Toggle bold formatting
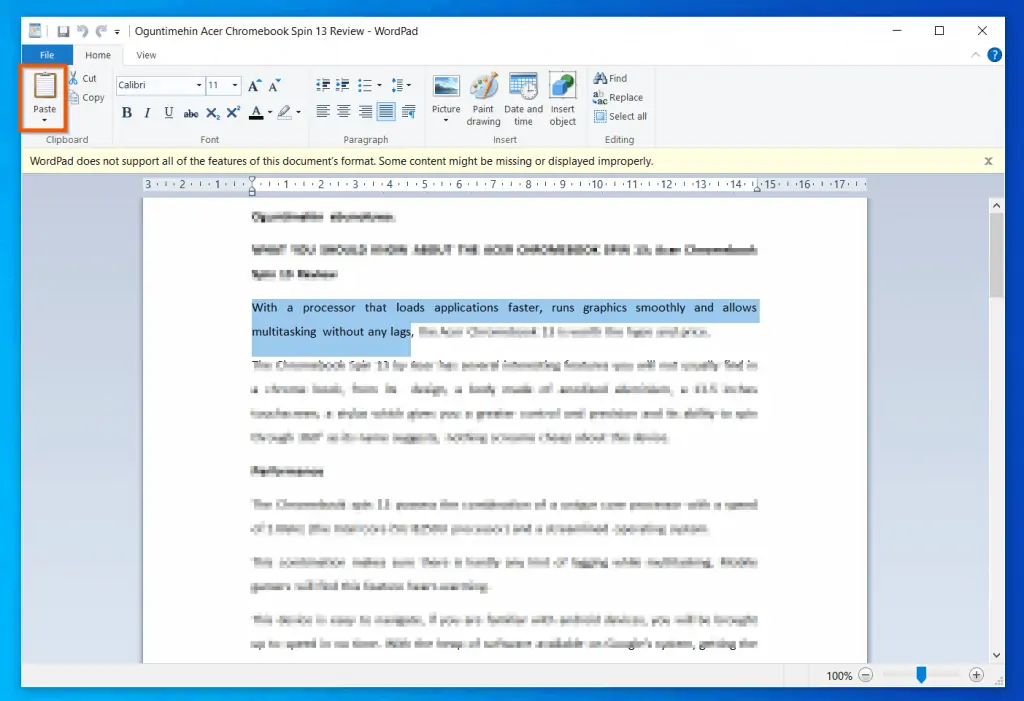1024x701 pixels. (x=127, y=112)
